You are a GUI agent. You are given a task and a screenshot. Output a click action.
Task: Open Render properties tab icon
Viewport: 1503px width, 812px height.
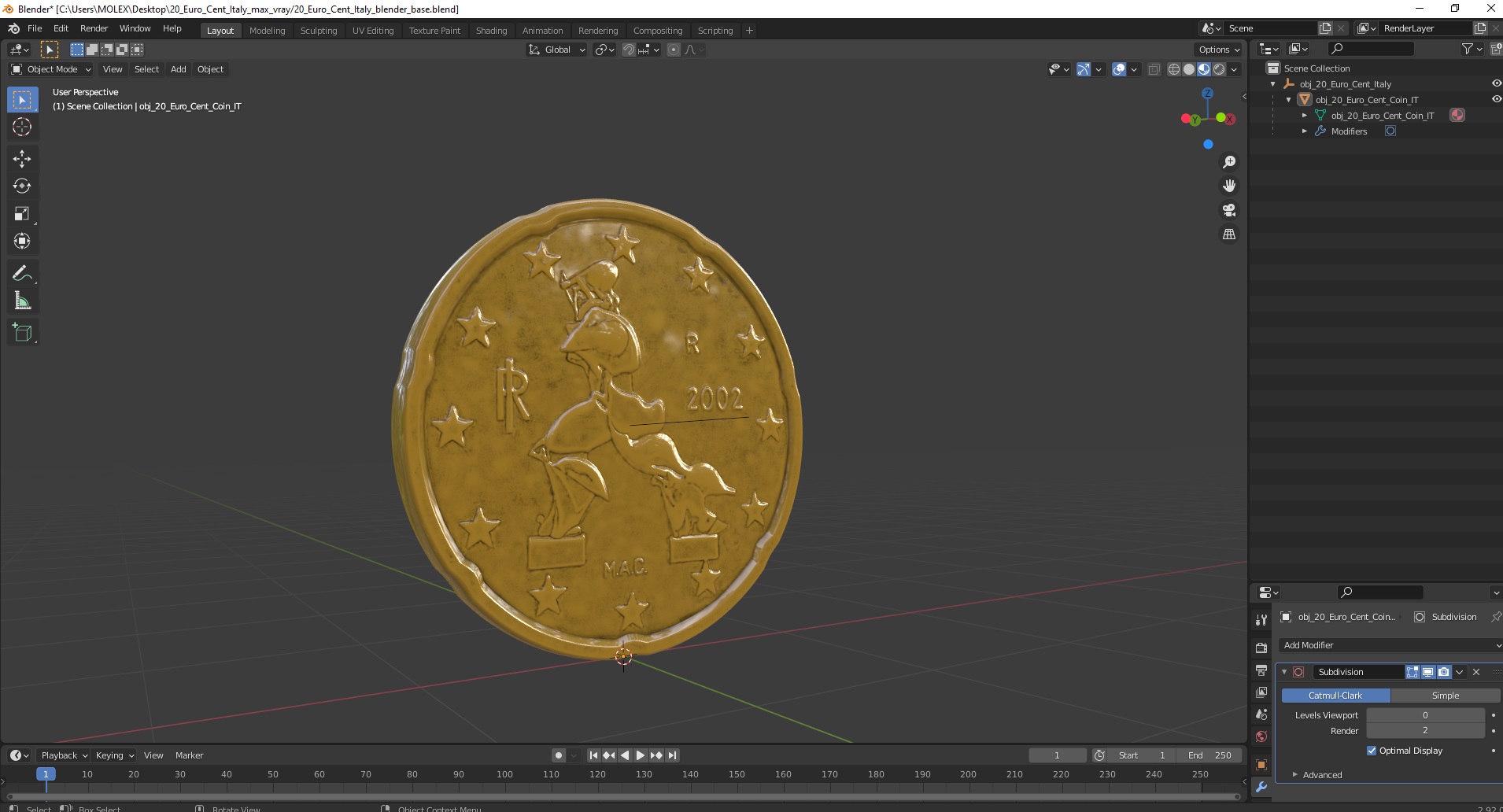(1261, 648)
